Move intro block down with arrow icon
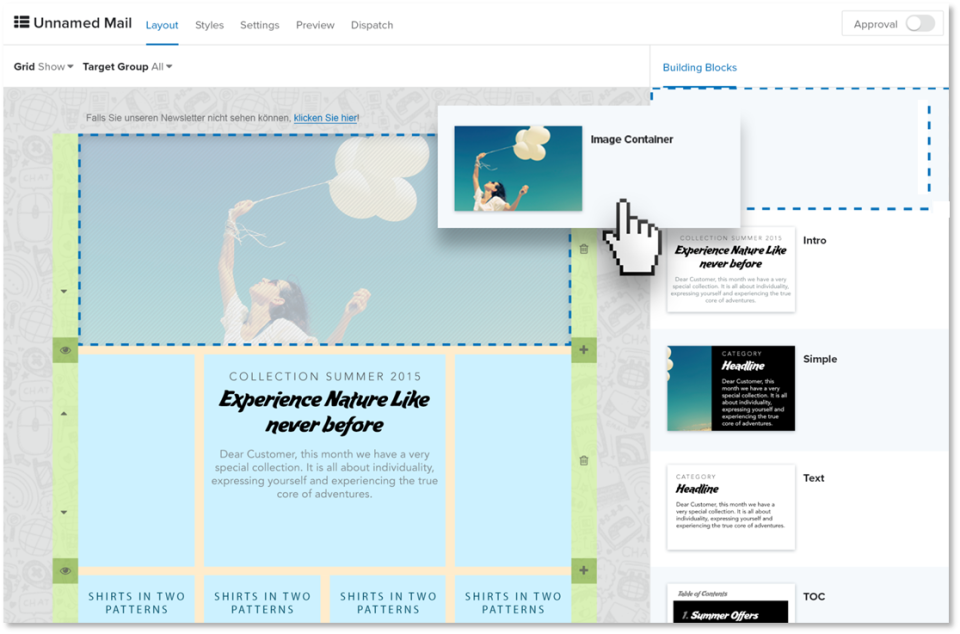This screenshot has height=634, width=960. point(64,512)
